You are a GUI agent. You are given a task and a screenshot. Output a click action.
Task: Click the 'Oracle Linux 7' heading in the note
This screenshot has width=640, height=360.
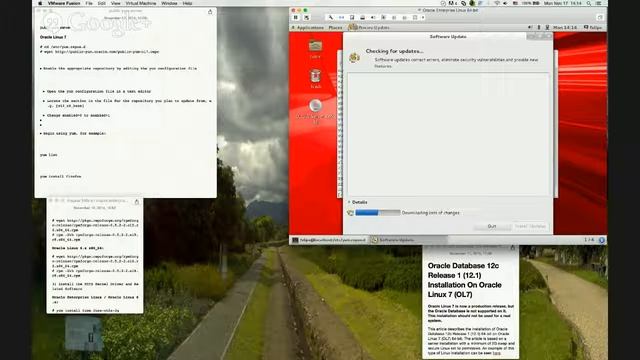(53, 37)
